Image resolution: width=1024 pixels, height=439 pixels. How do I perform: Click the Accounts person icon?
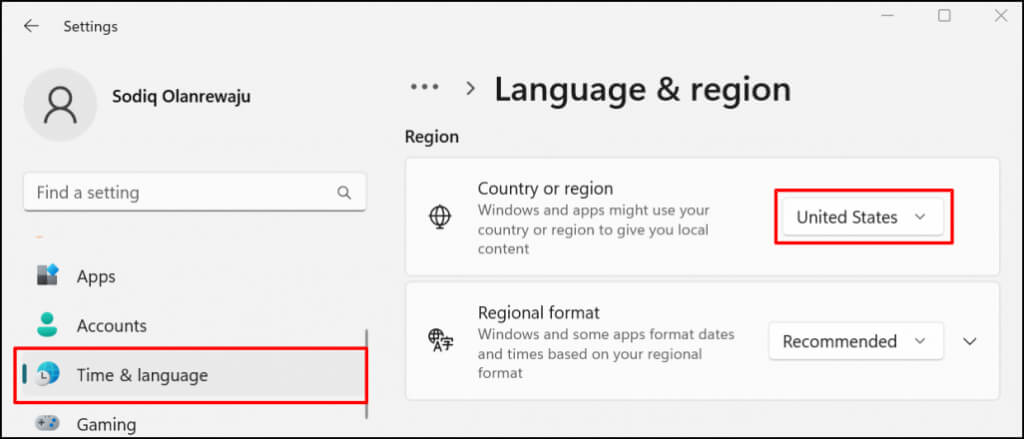[48, 325]
